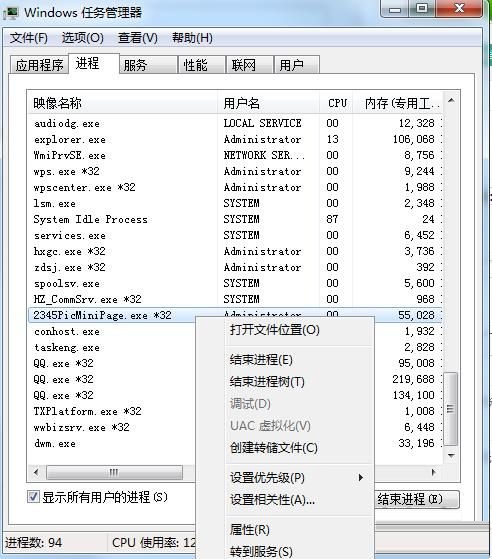Maximize the Task Manager window

pyautogui.click(x=422, y=8)
